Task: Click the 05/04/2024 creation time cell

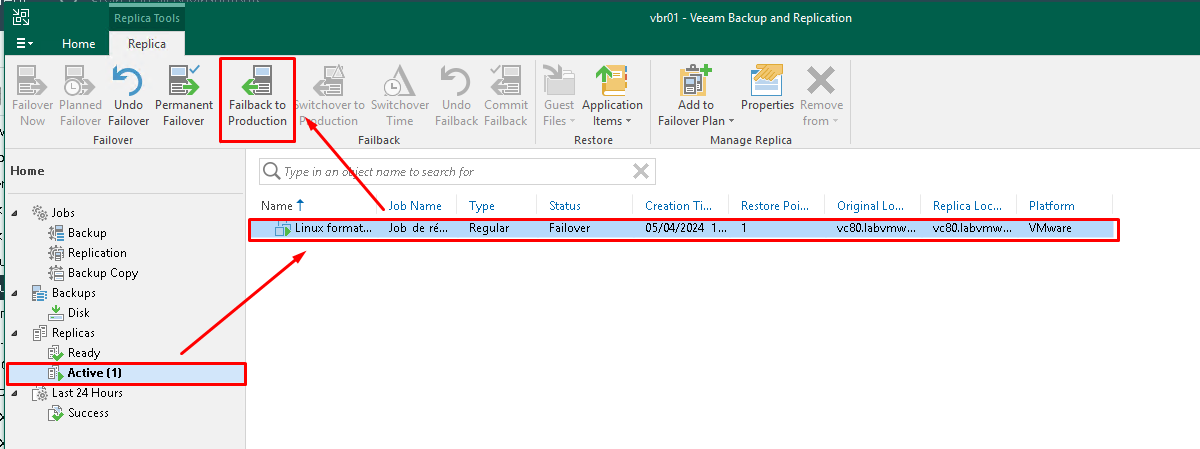Action: point(686,228)
